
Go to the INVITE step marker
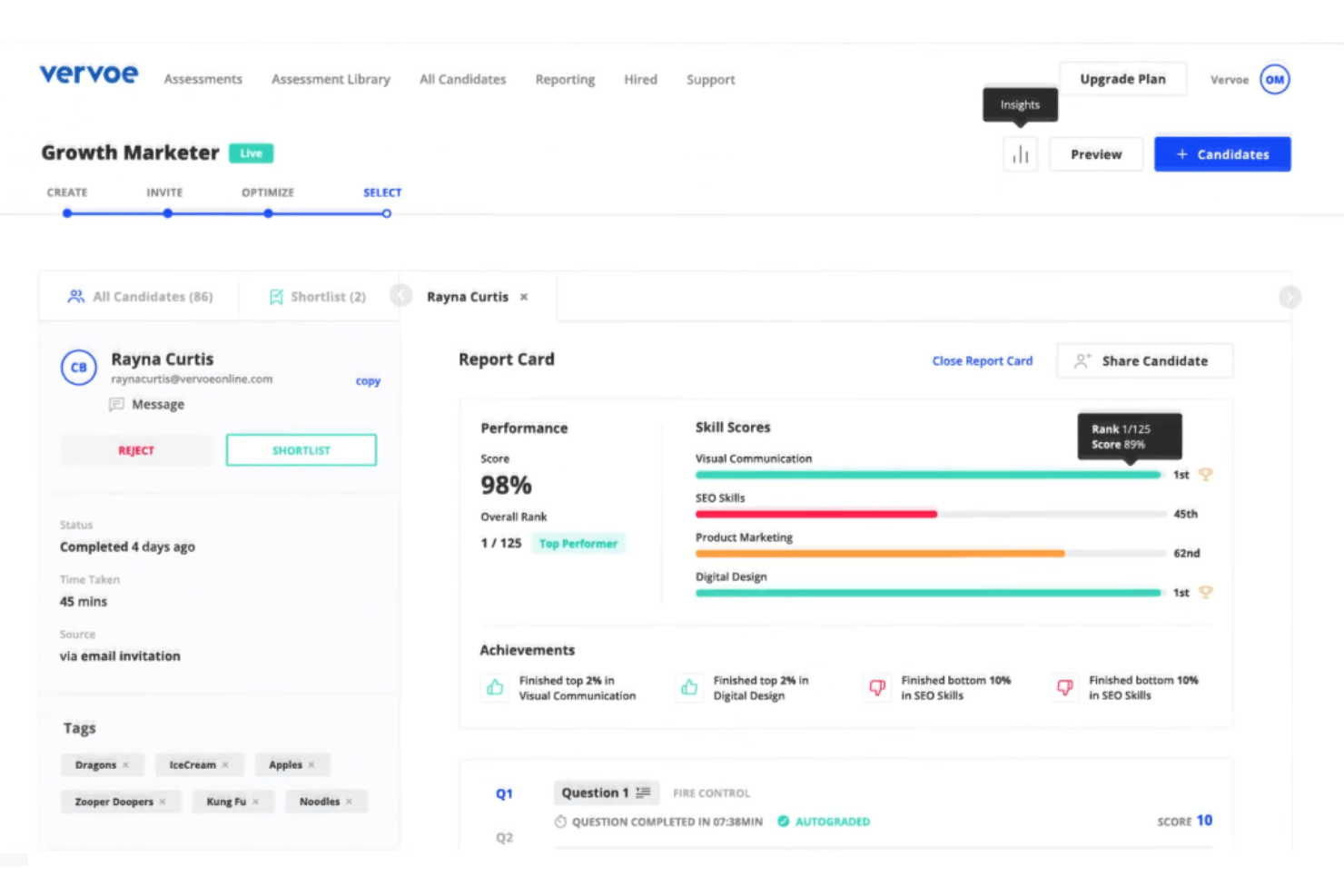pyautogui.click(x=168, y=213)
